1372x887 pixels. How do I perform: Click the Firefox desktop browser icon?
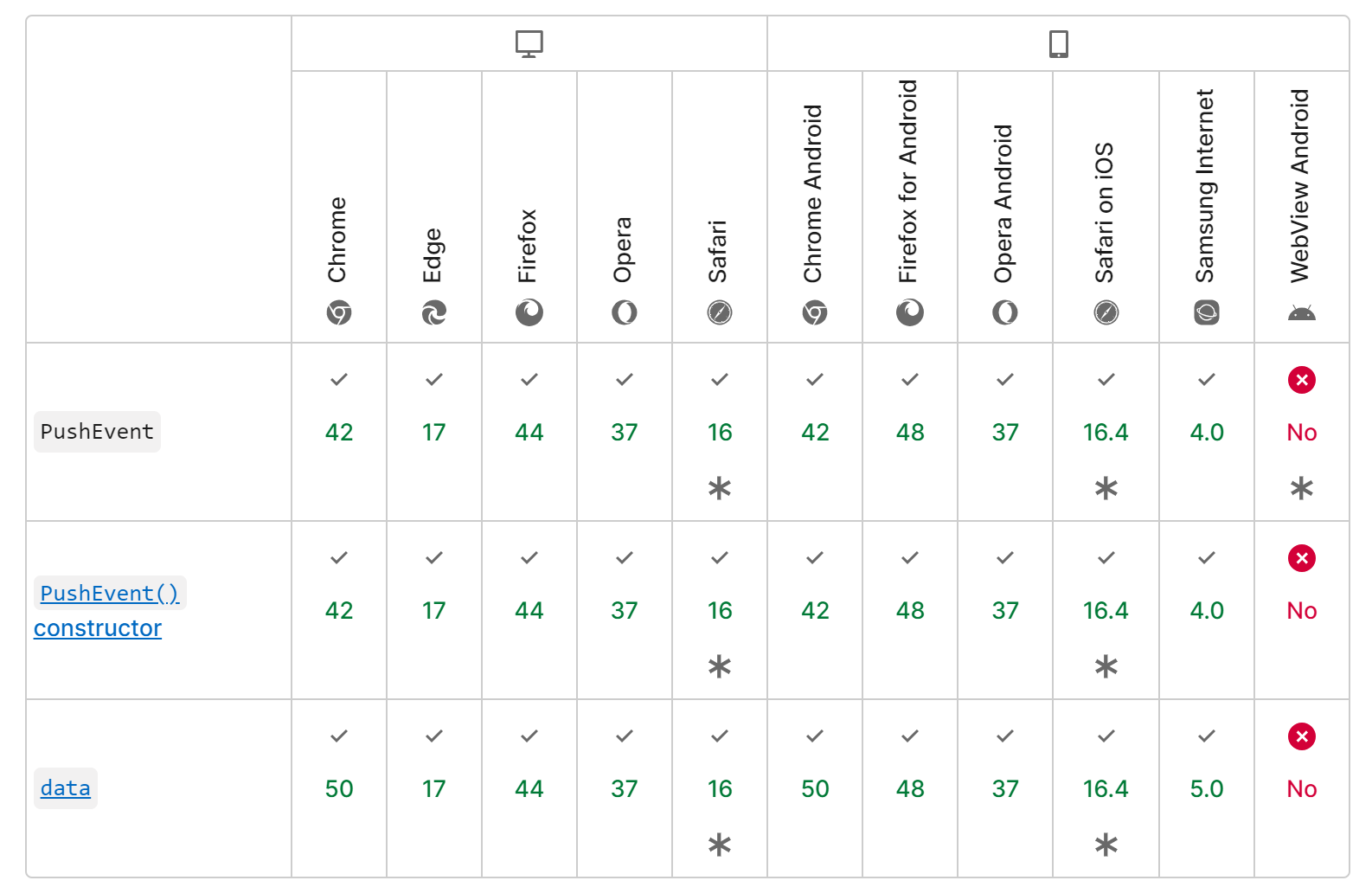529,312
